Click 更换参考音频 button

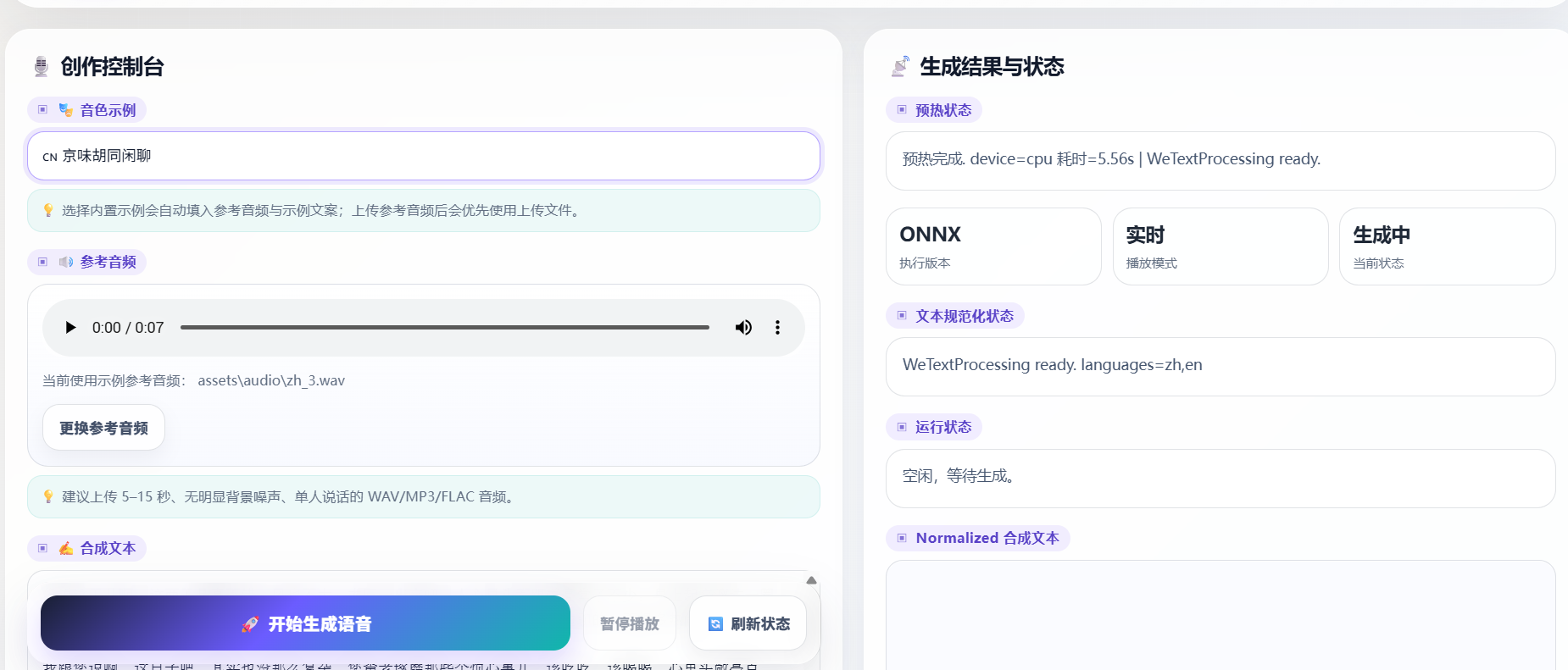103,428
